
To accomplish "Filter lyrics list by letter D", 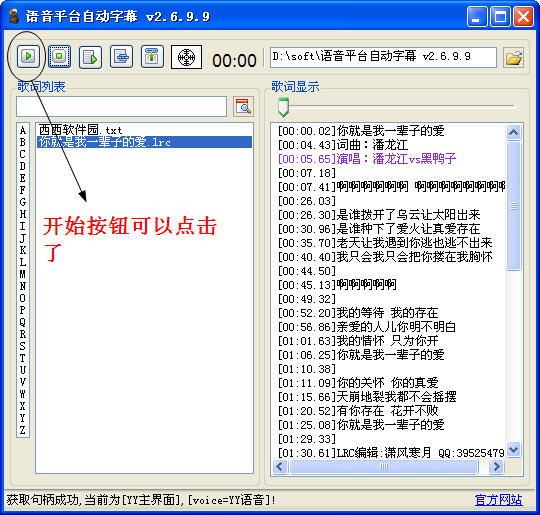I will point(23,166).
